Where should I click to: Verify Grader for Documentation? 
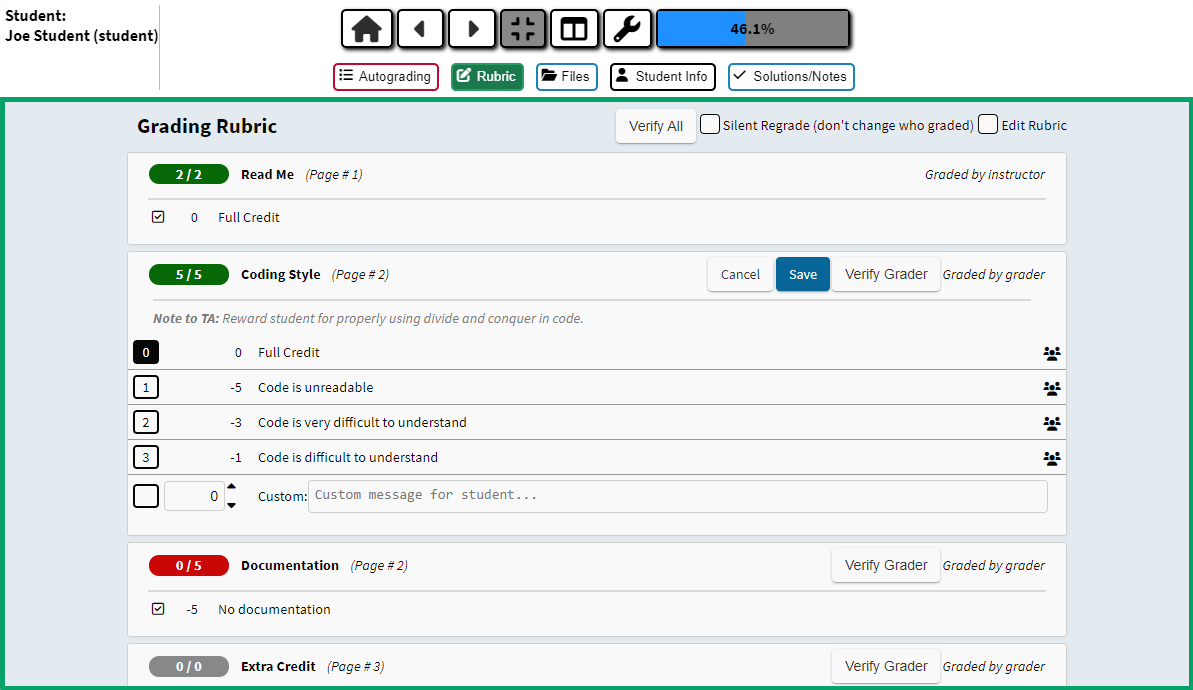(886, 565)
